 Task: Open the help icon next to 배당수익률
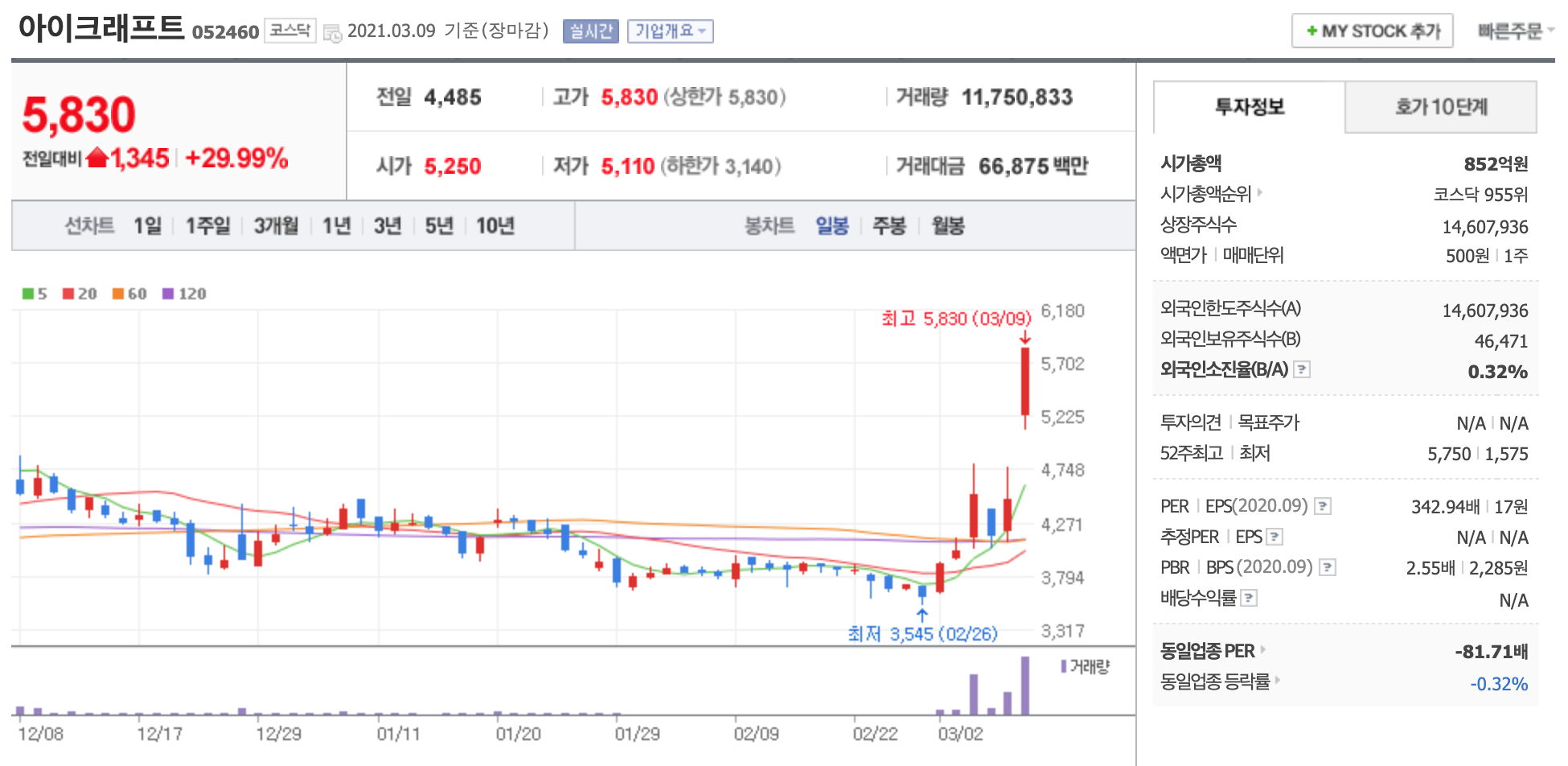[1249, 598]
